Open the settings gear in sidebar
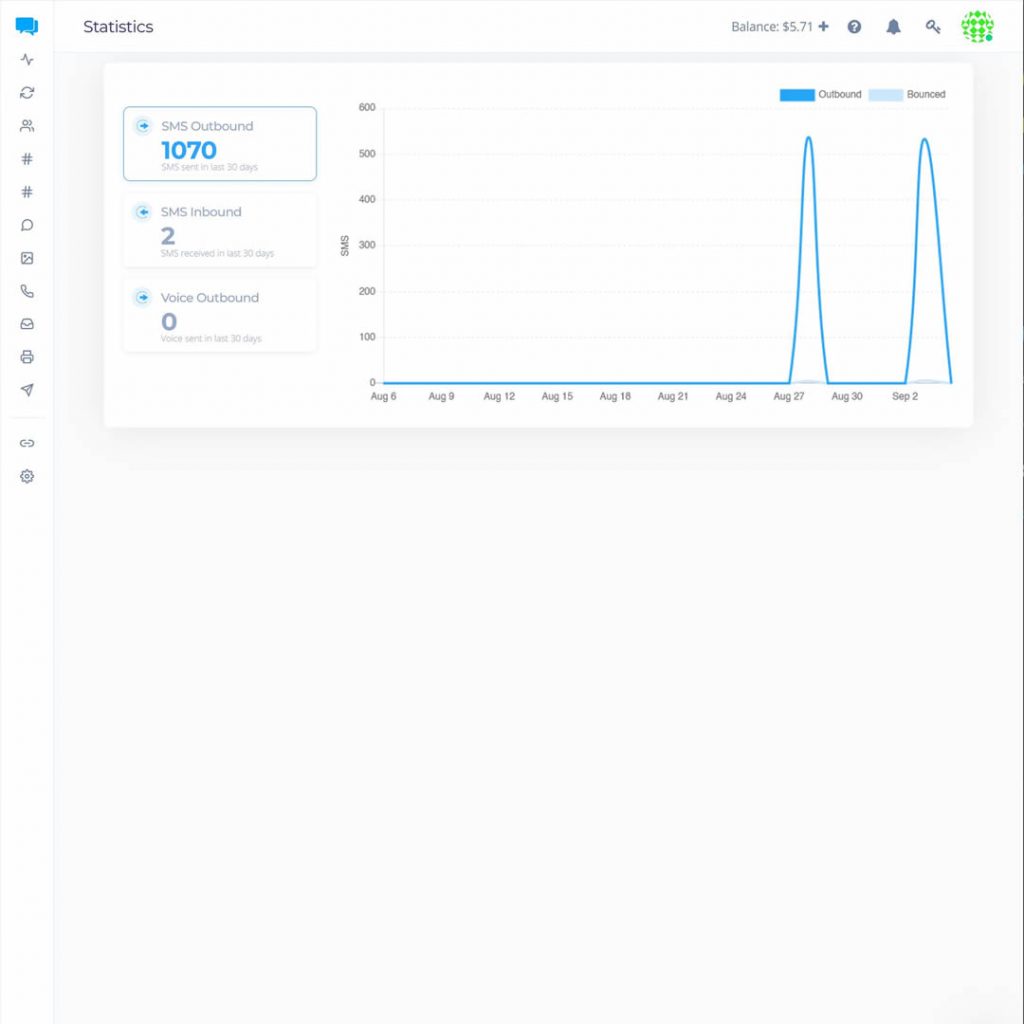The width and height of the screenshot is (1024, 1024). pos(27,477)
